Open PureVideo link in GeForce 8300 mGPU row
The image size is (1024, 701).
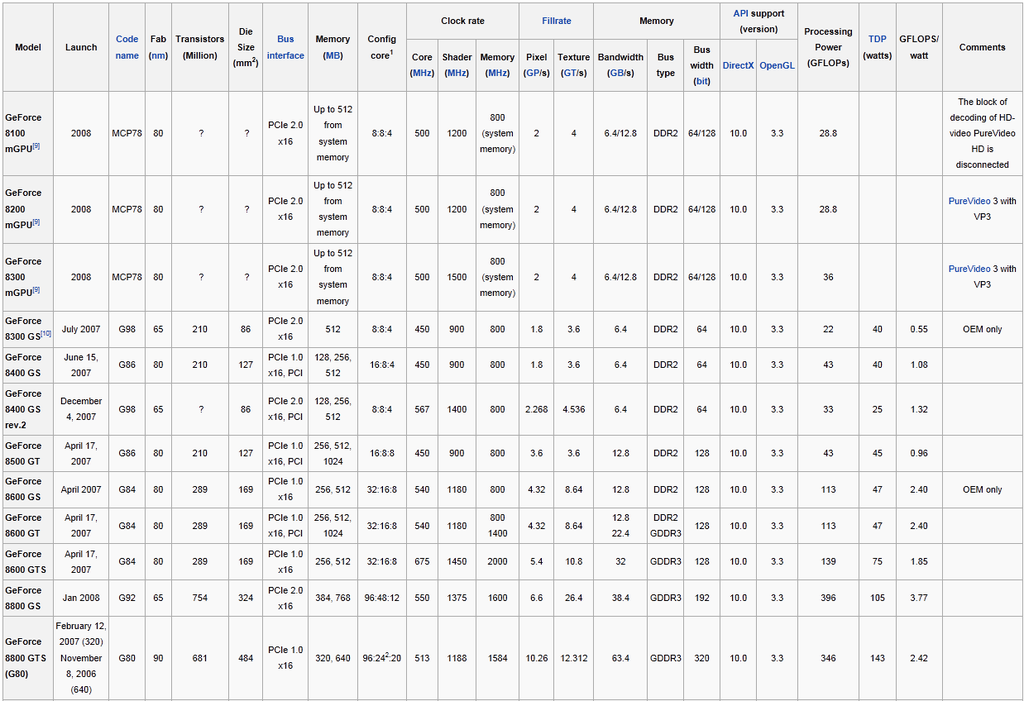pos(969,269)
